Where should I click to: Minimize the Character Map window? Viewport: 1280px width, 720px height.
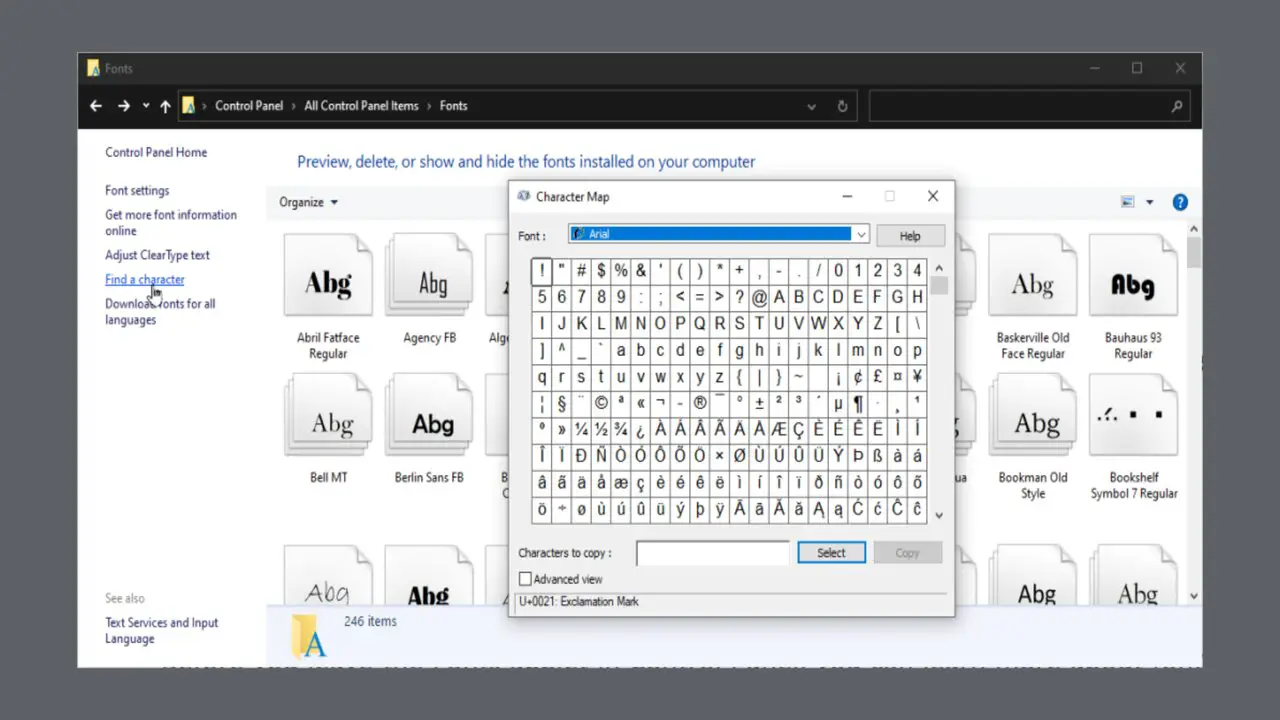tap(847, 196)
